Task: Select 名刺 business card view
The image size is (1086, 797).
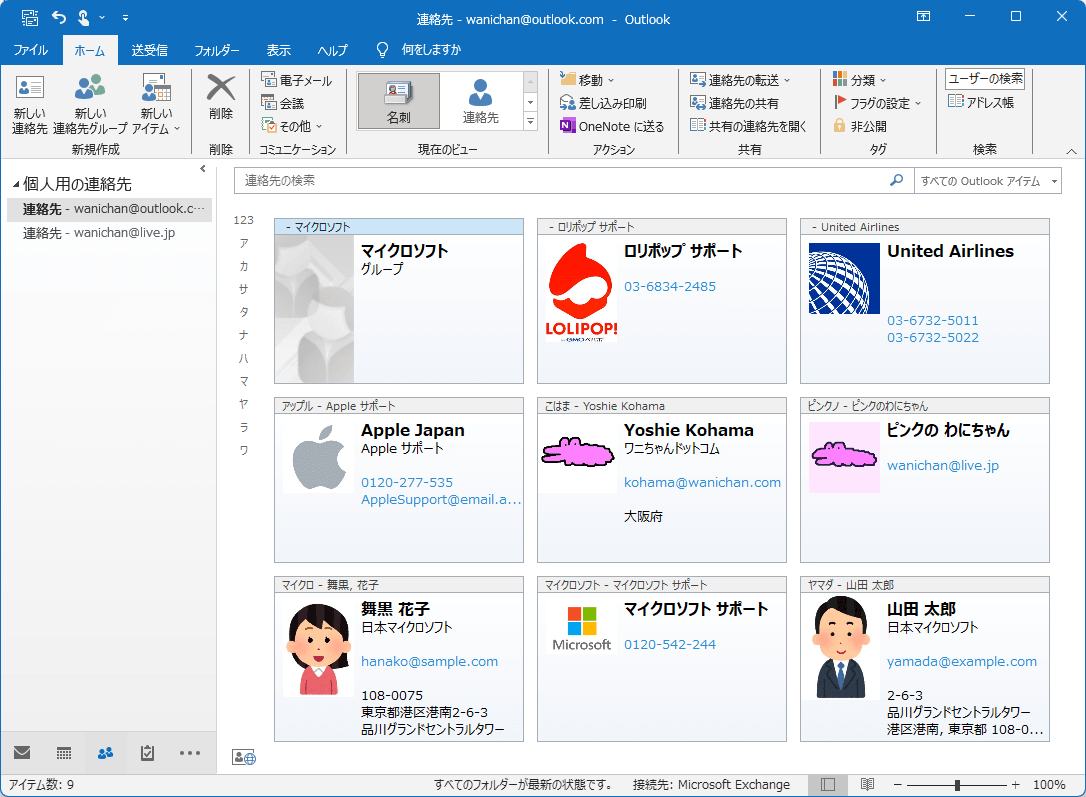Action: pos(398,101)
